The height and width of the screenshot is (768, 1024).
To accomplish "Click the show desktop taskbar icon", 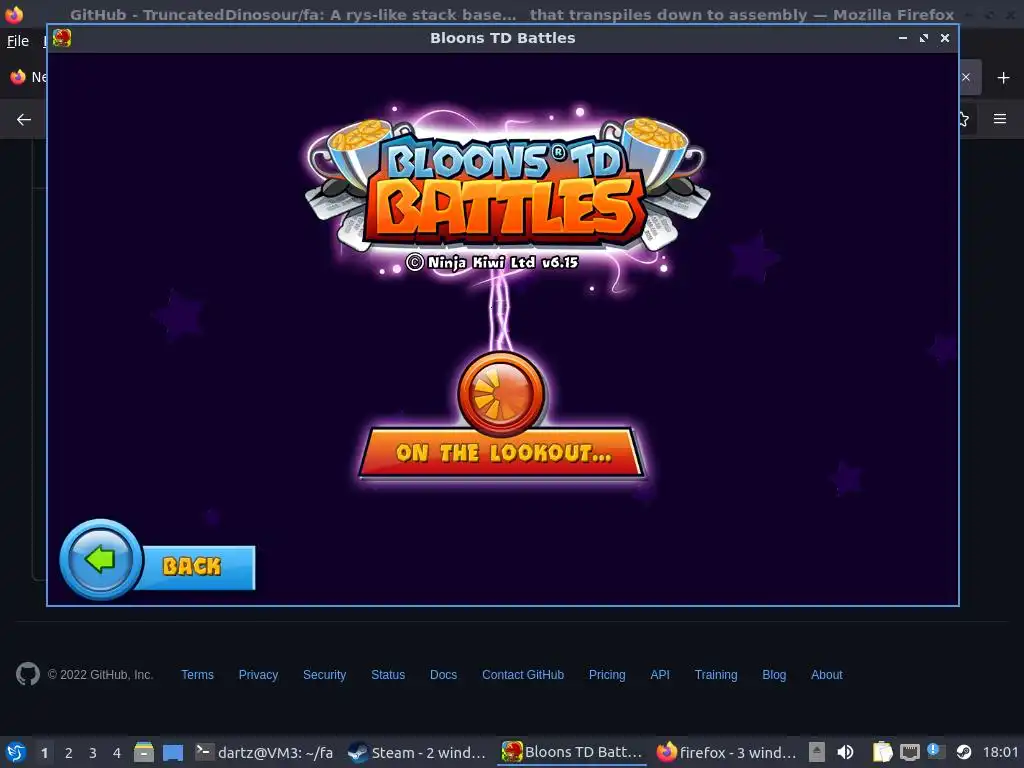I will pyautogui.click(x=172, y=753).
